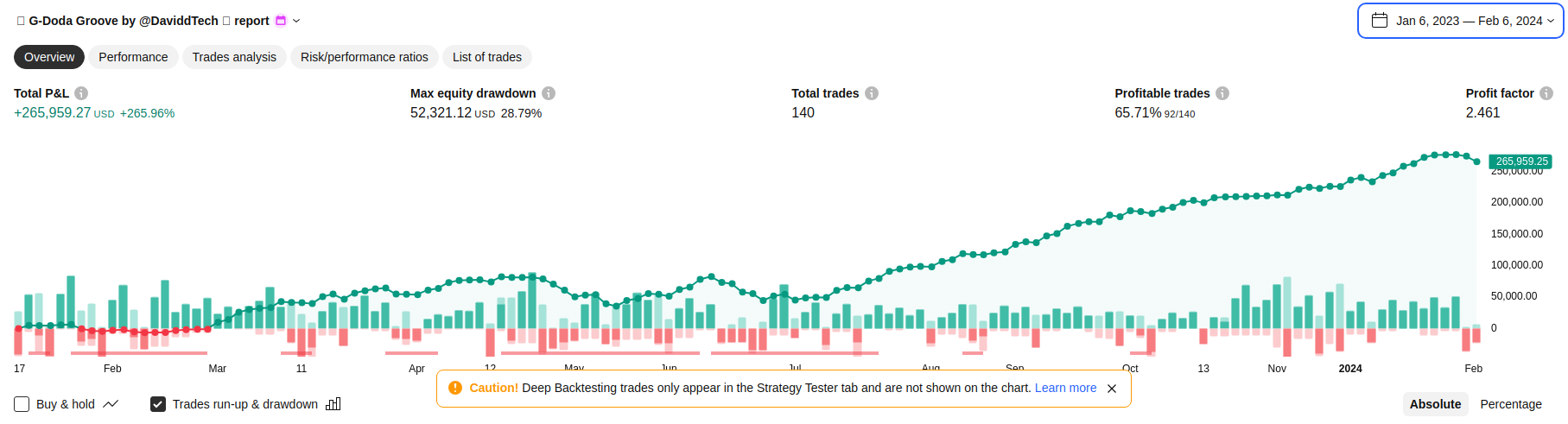Uncheck Trades run-up & drawdown checkbox
Screen dimensions: 1568x424
tap(158, 404)
